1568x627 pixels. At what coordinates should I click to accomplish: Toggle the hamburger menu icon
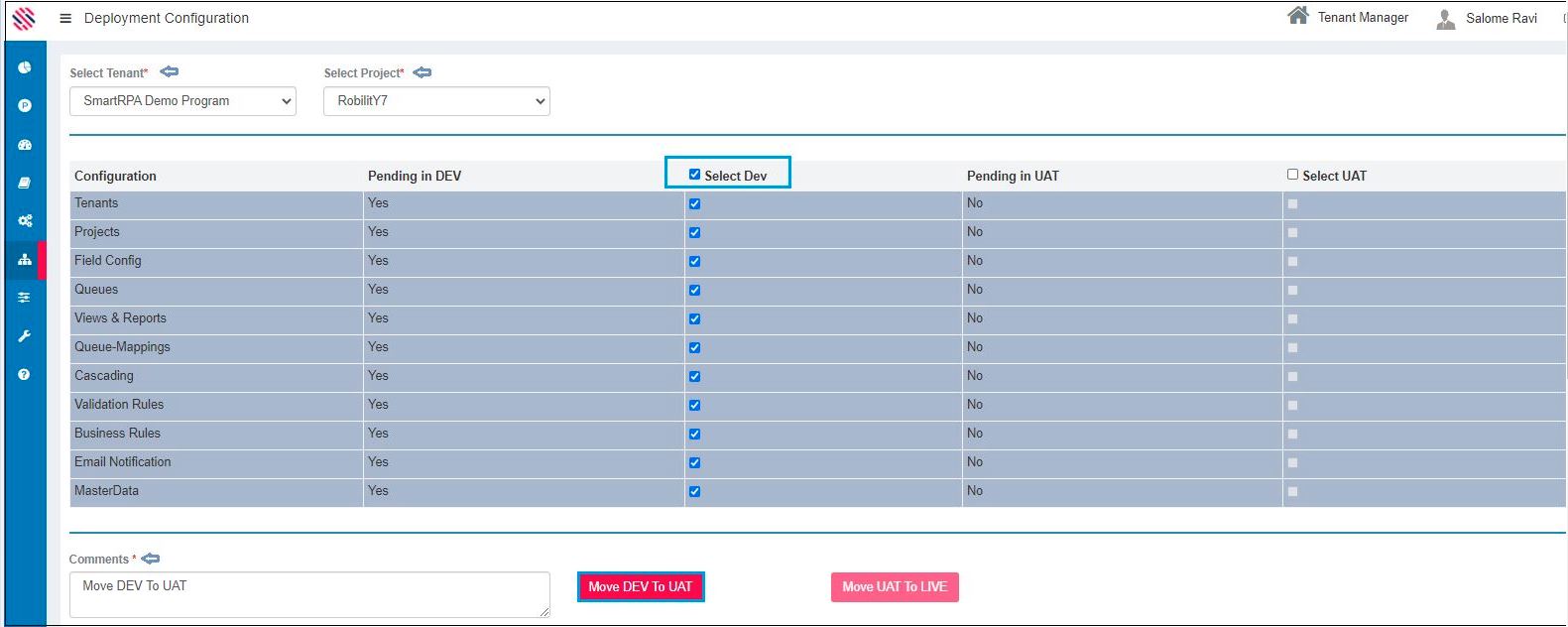tap(65, 18)
